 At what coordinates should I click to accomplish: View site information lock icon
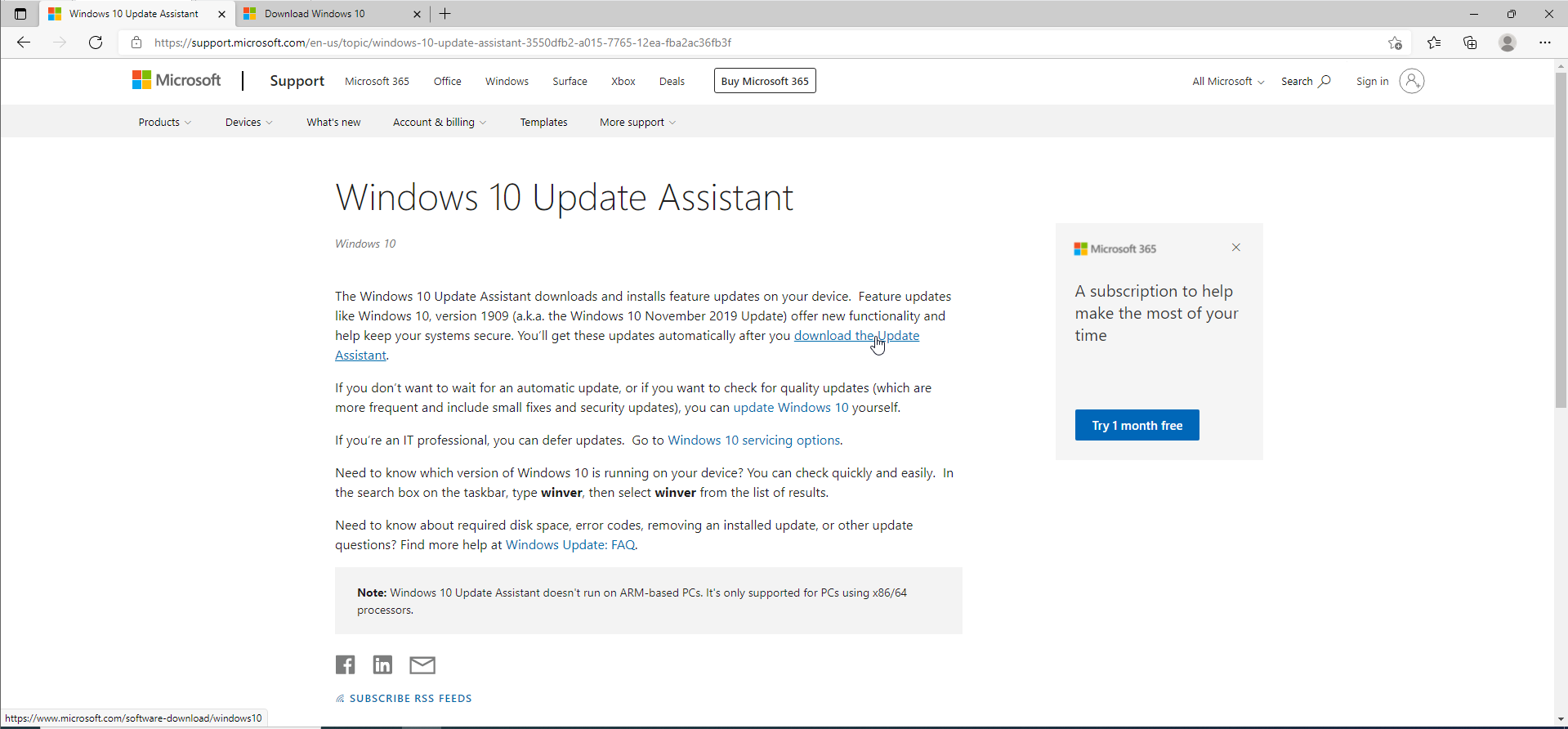136,42
